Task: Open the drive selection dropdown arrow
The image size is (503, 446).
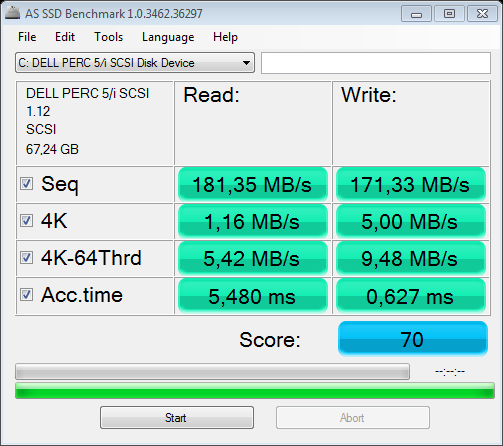Action: click(x=246, y=63)
